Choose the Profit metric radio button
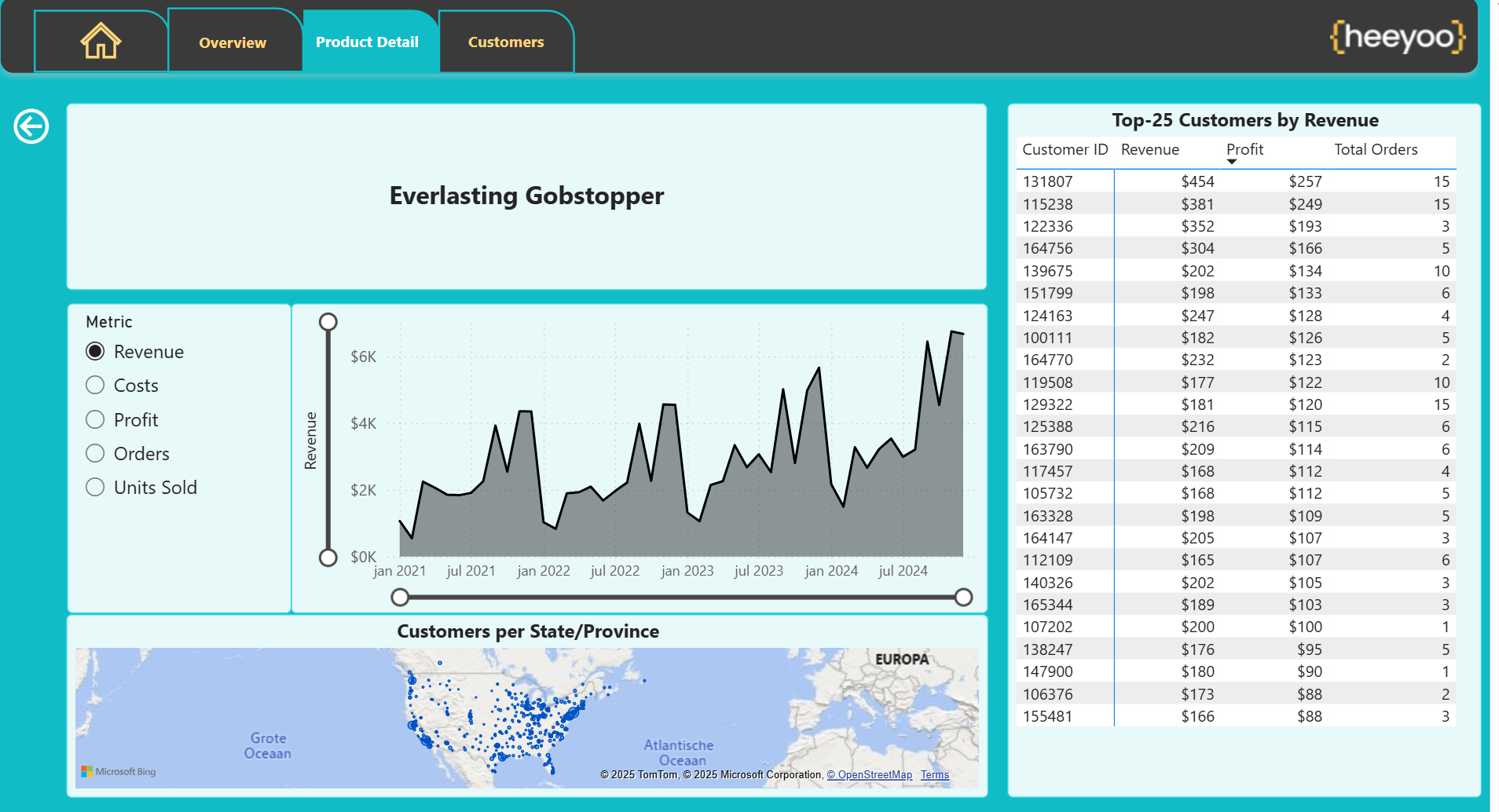This screenshot has height=812, width=1499. tap(95, 419)
